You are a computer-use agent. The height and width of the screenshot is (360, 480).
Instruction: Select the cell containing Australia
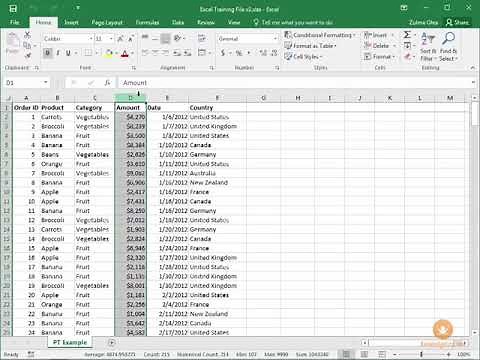(217, 173)
